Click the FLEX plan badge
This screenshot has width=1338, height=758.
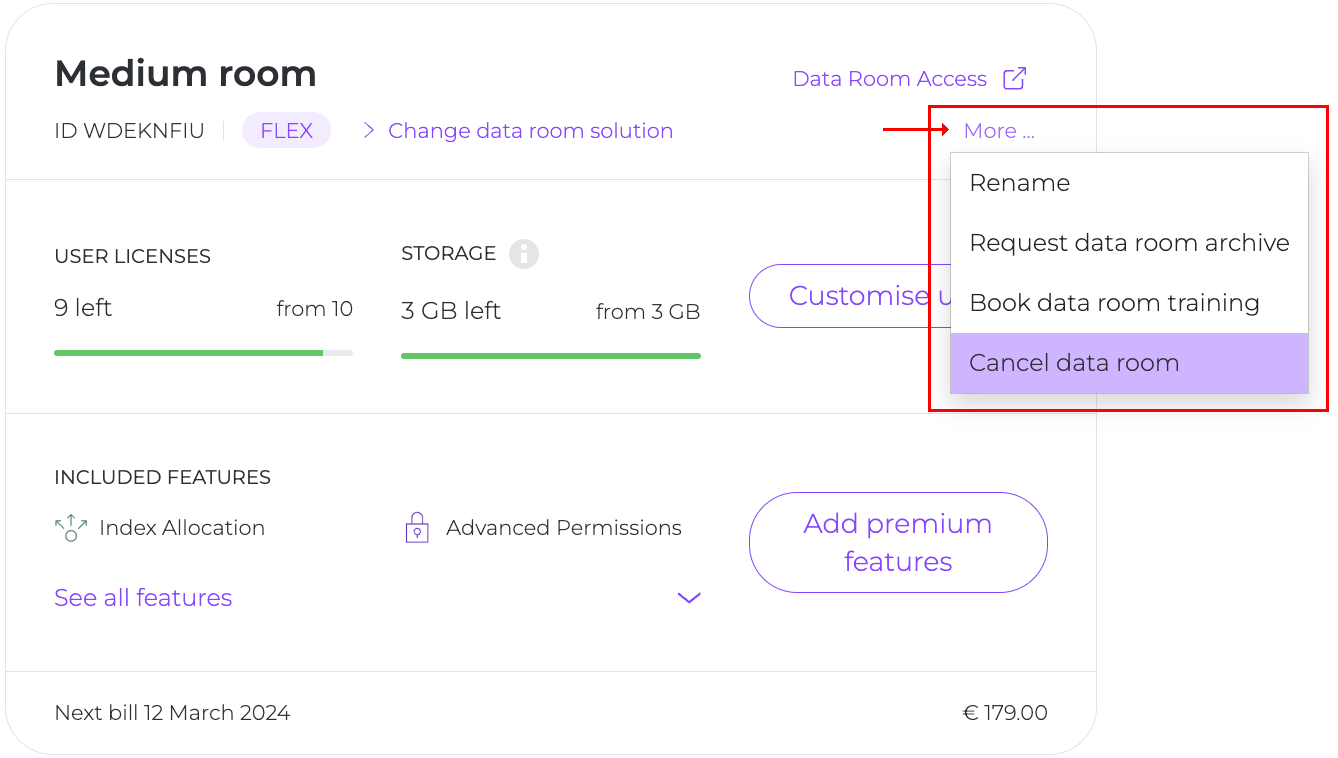pos(286,131)
